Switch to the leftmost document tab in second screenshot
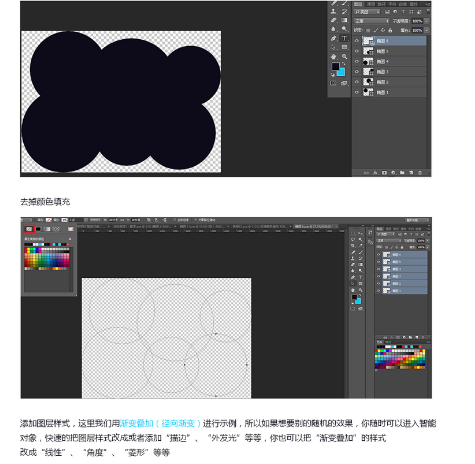Screen dimensions: 475x464 pos(94,227)
